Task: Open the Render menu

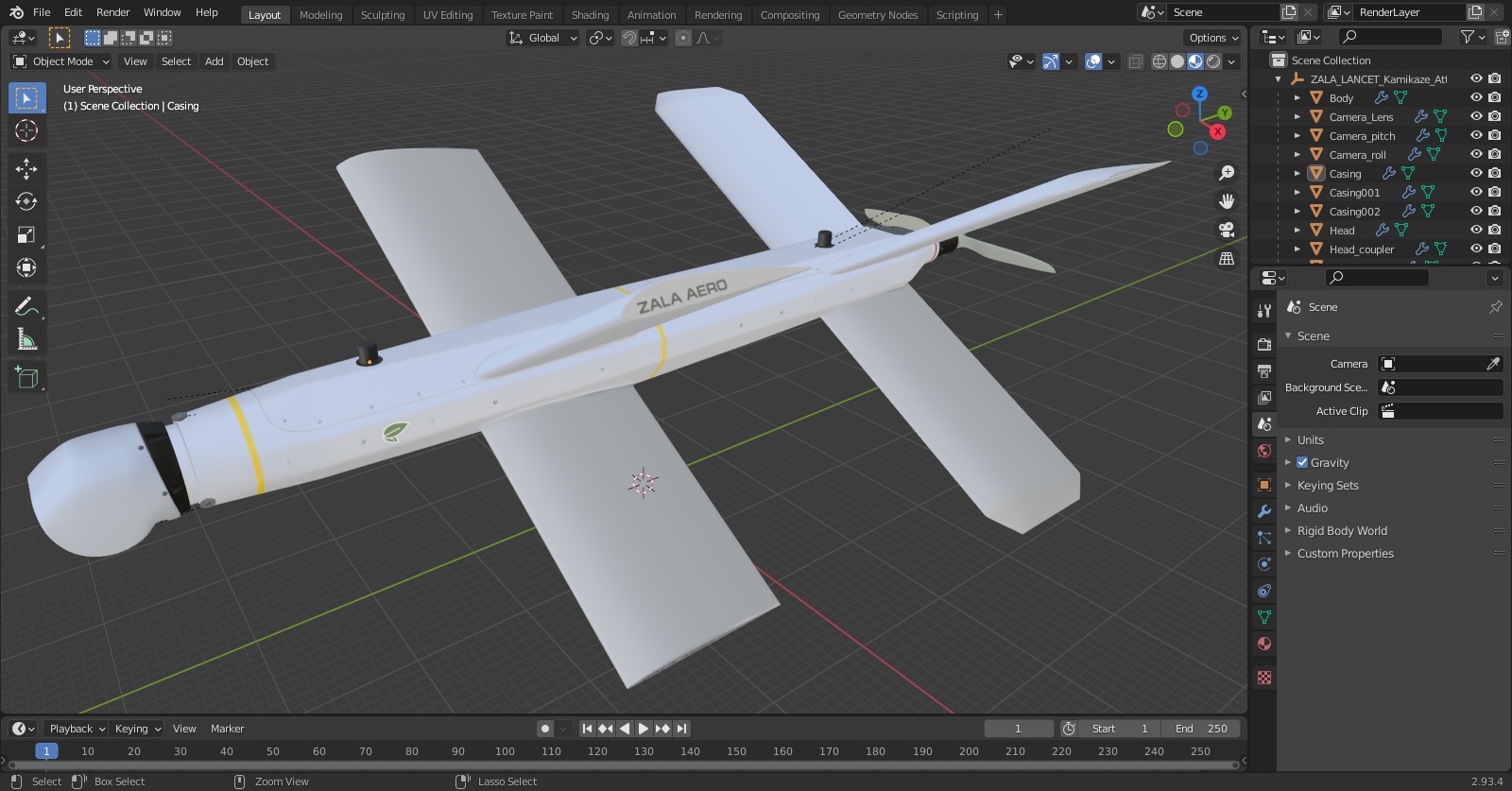Action: pyautogui.click(x=112, y=12)
